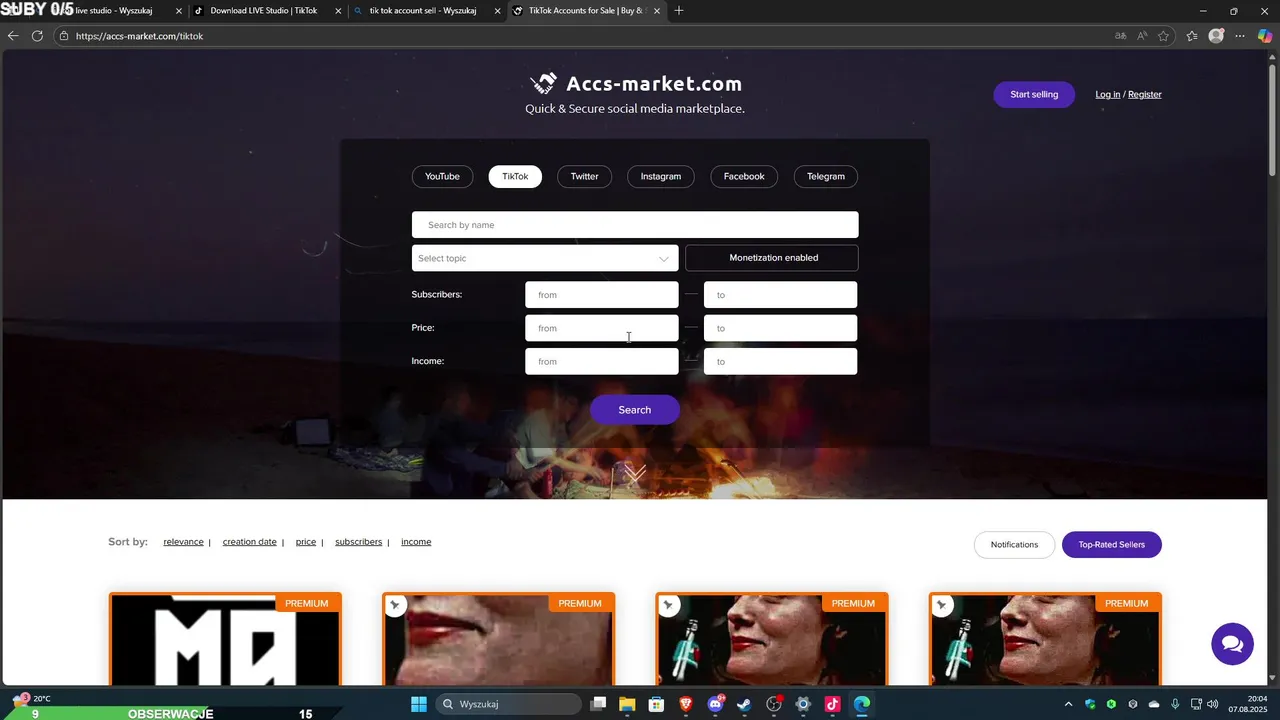Select the TikTok platform tab
Viewport: 1280px width, 720px height.
tap(515, 176)
